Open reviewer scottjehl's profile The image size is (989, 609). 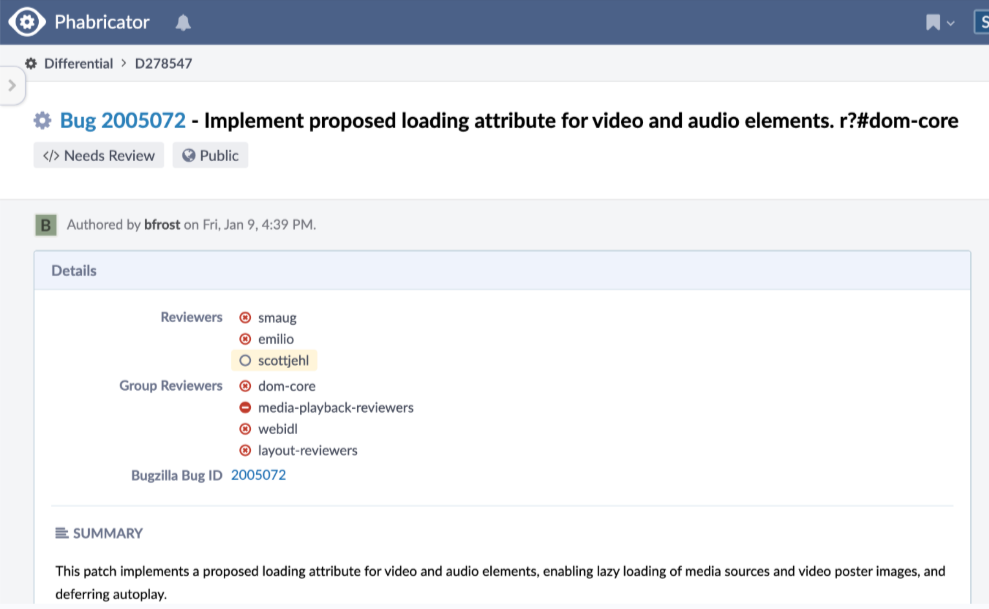[283, 361]
